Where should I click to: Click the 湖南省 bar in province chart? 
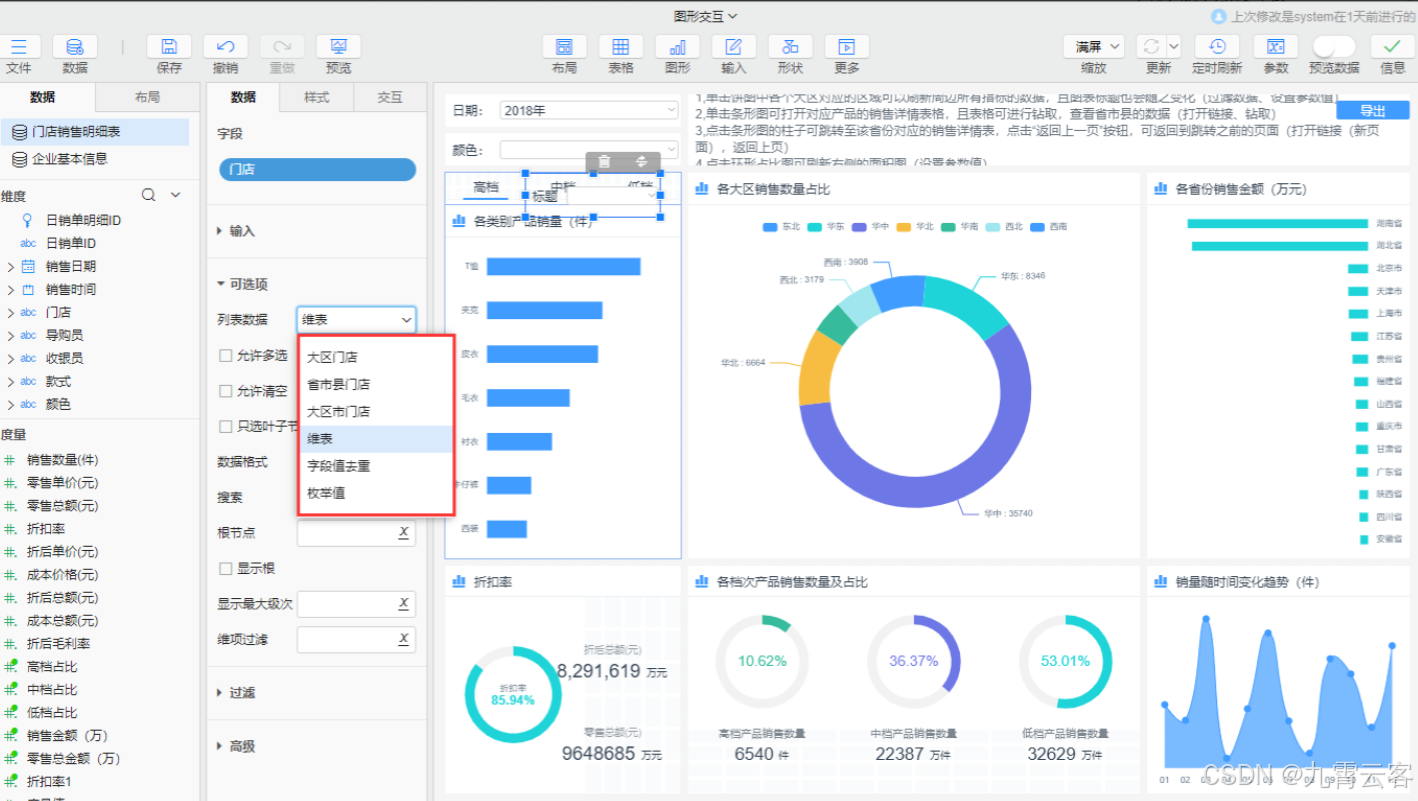click(1277, 223)
